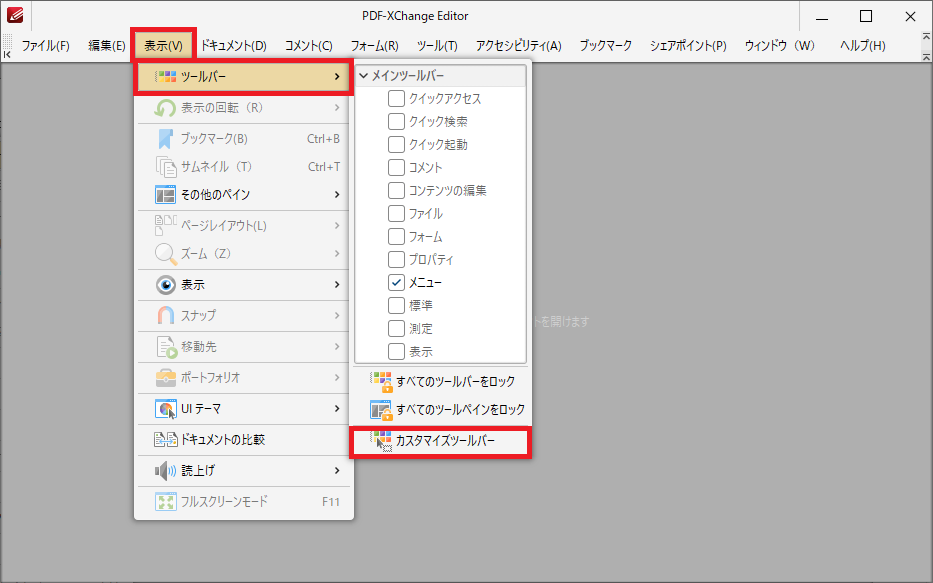Image resolution: width=933 pixels, height=583 pixels.
Task: Select すべてのツールバーをロック
Action: [x=440, y=381]
